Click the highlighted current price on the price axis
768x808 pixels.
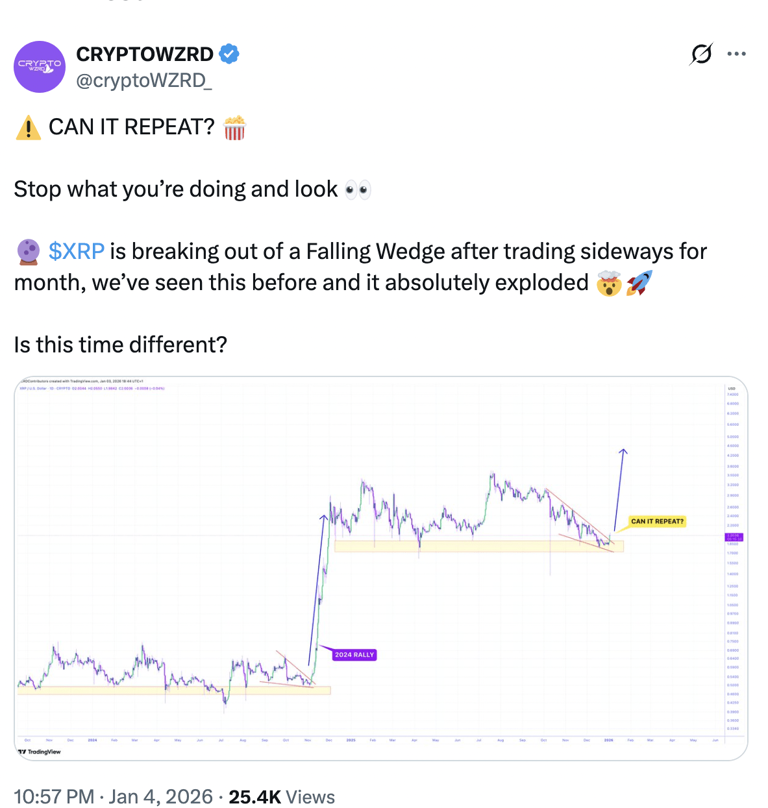[733, 538]
